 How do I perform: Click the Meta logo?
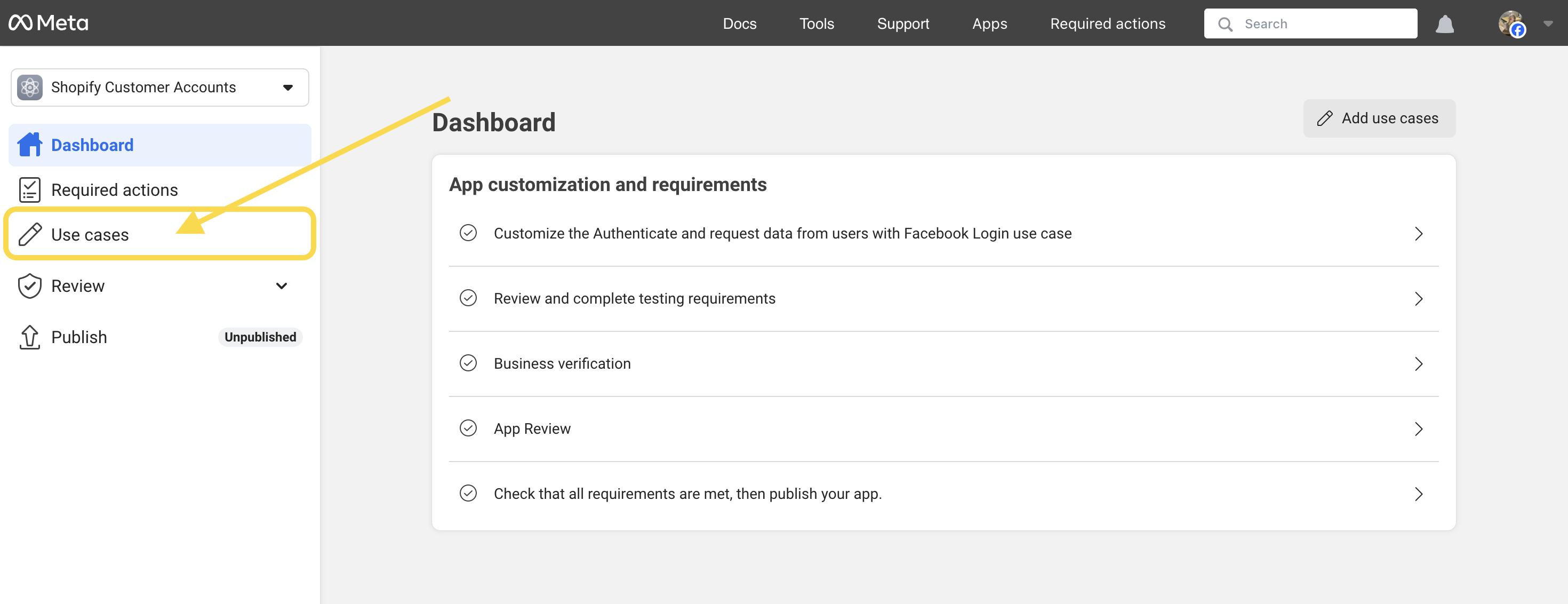tap(47, 22)
